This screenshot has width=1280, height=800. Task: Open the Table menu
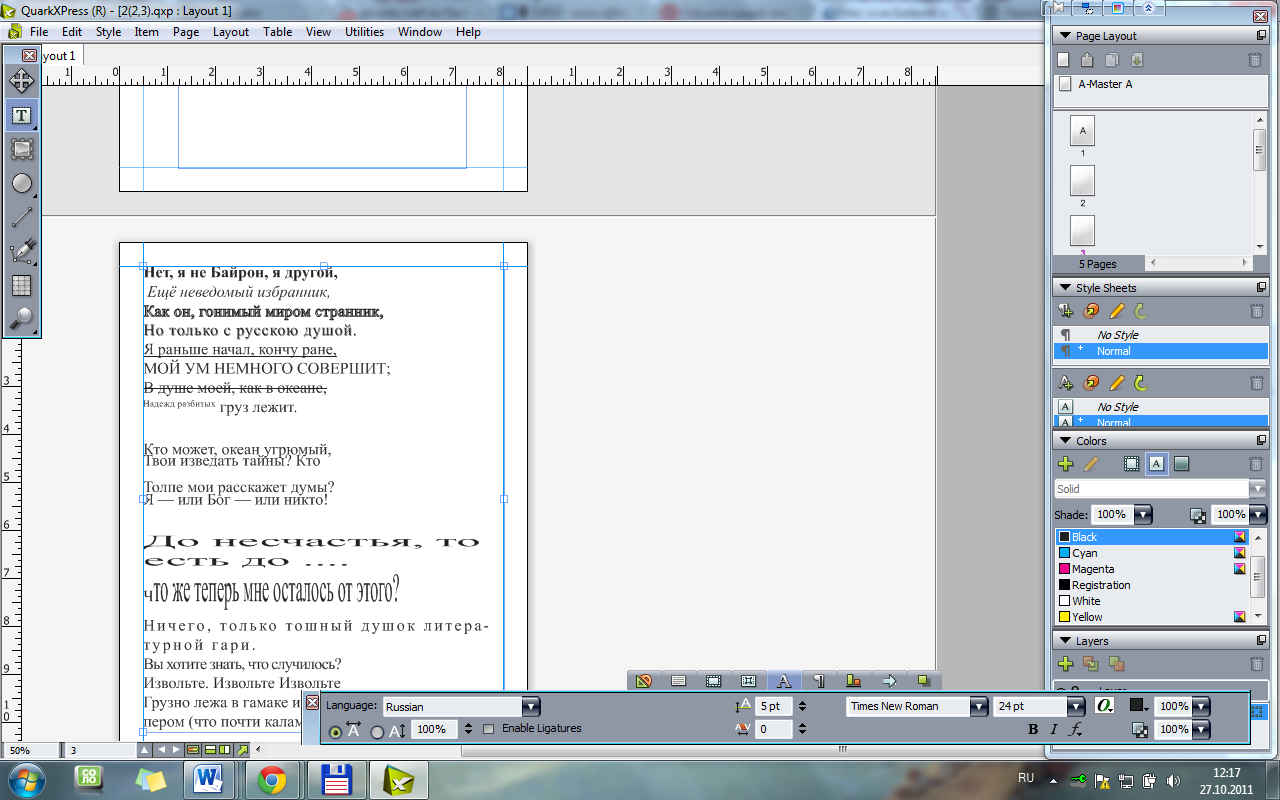pyautogui.click(x=278, y=32)
